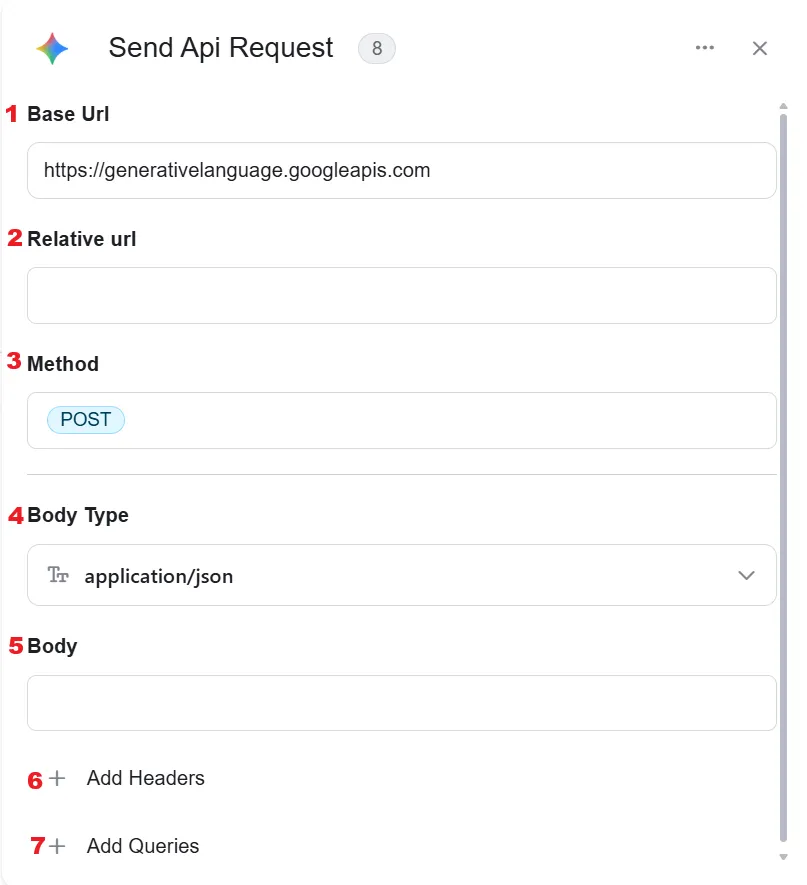This screenshot has height=885, width=807.
Task: Click the Gemini sparkle app icon
Action: coord(52,49)
